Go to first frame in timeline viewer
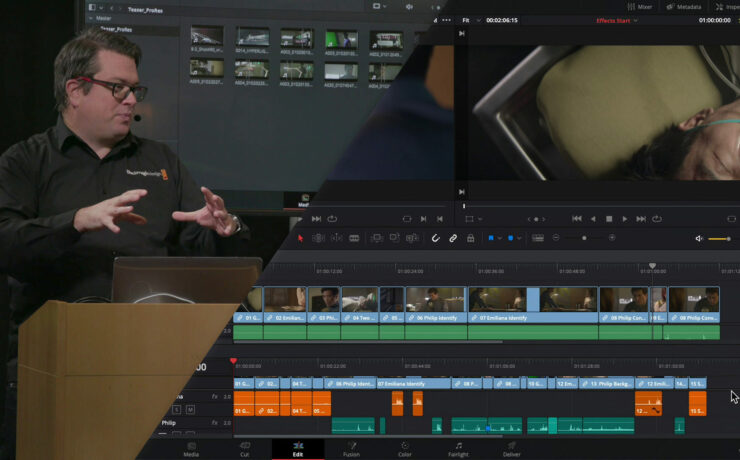The image size is (740, 460). coord(577,219)
